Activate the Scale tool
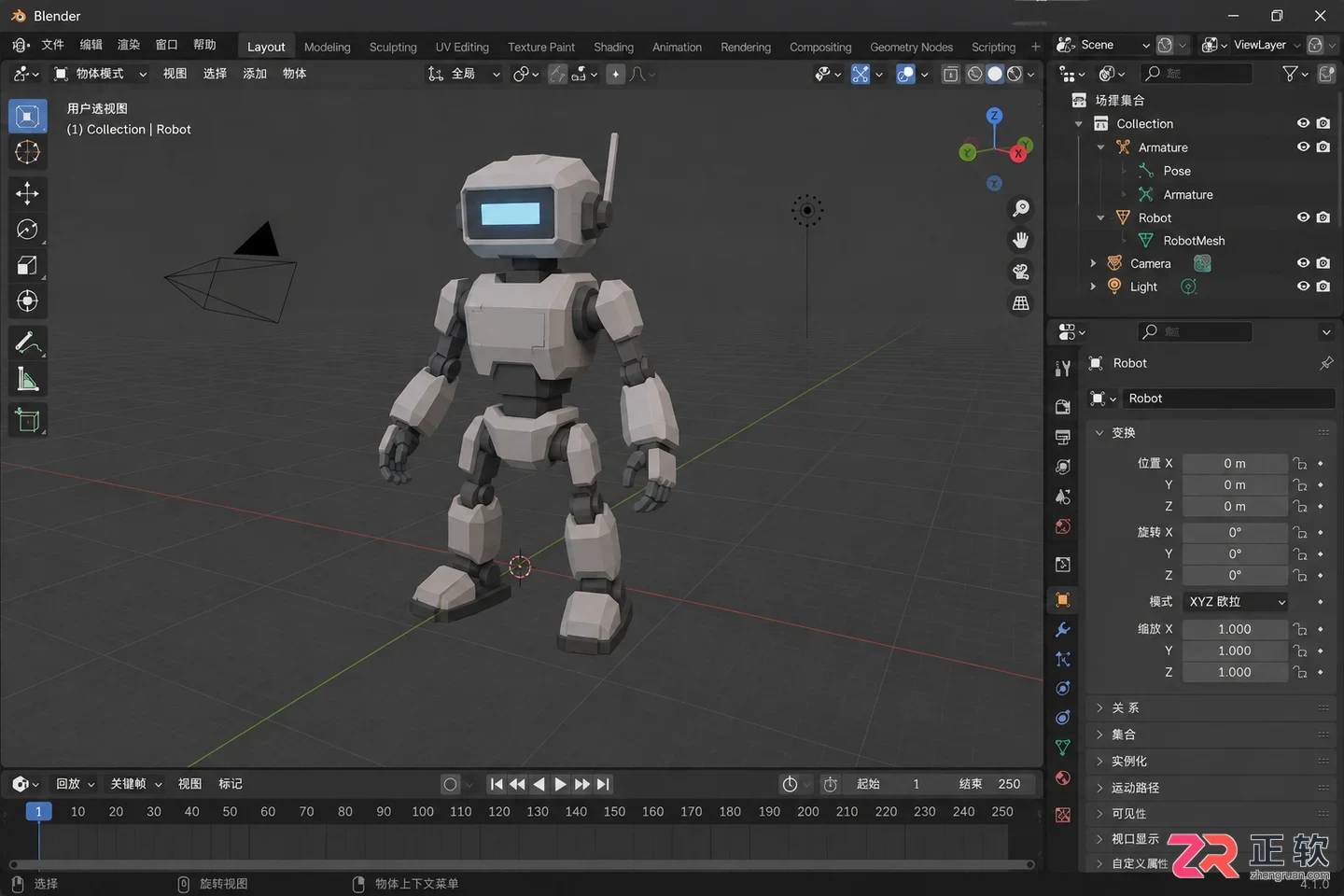 pyautogui.click(x=27, y=265)
